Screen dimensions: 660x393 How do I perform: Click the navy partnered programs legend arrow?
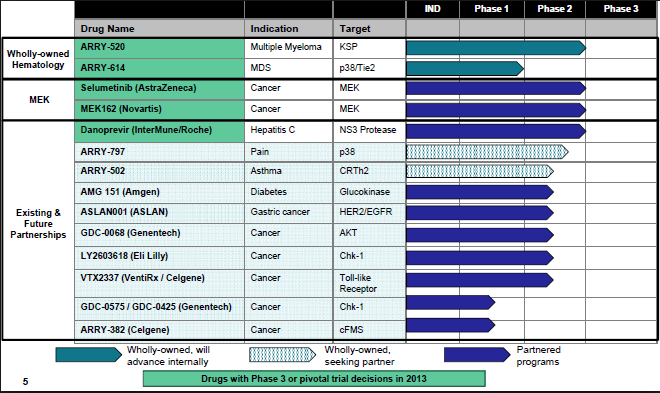[x=477, y=355]
